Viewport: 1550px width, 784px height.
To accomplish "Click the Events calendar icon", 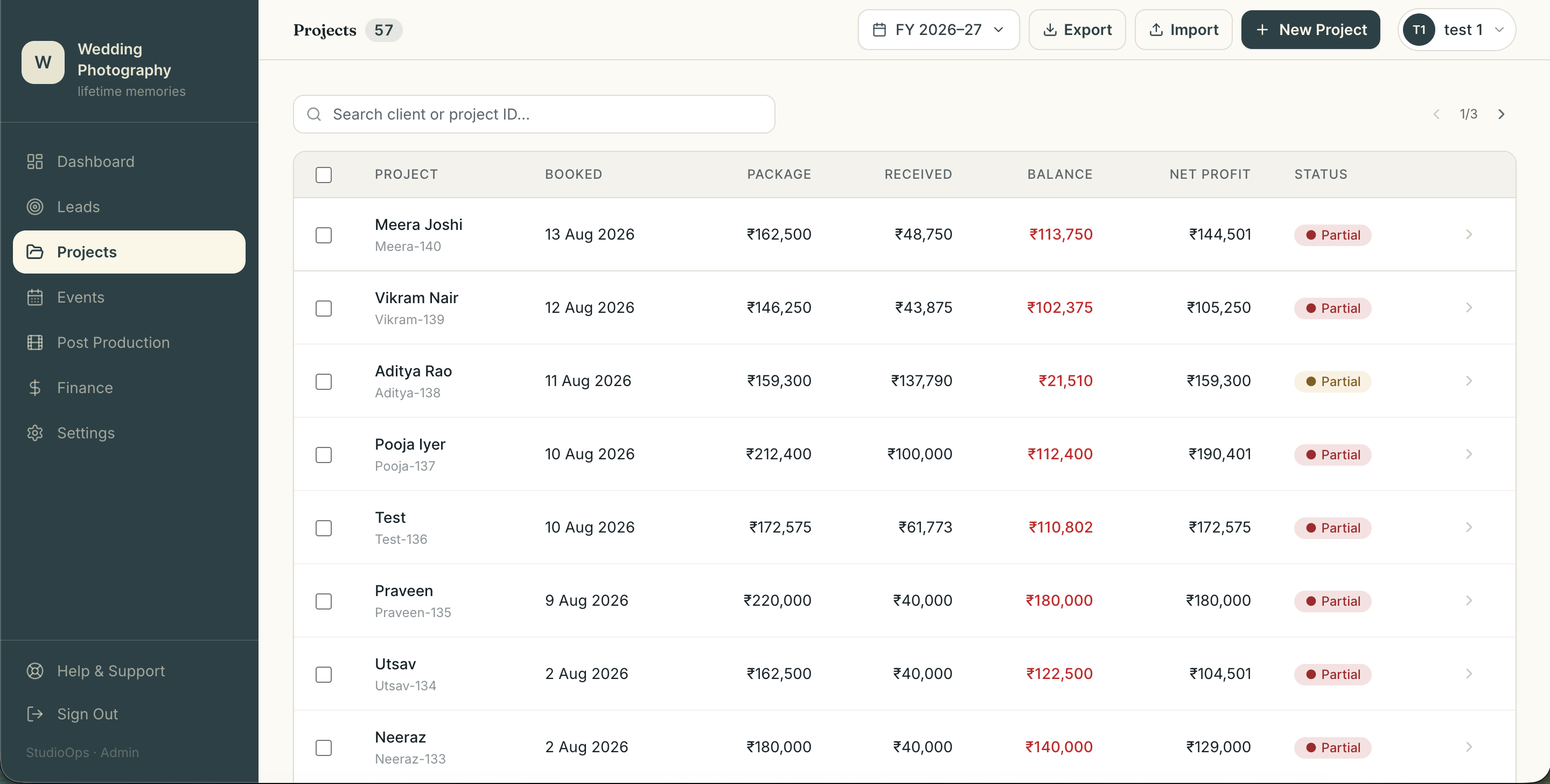I will pos(35,297).
